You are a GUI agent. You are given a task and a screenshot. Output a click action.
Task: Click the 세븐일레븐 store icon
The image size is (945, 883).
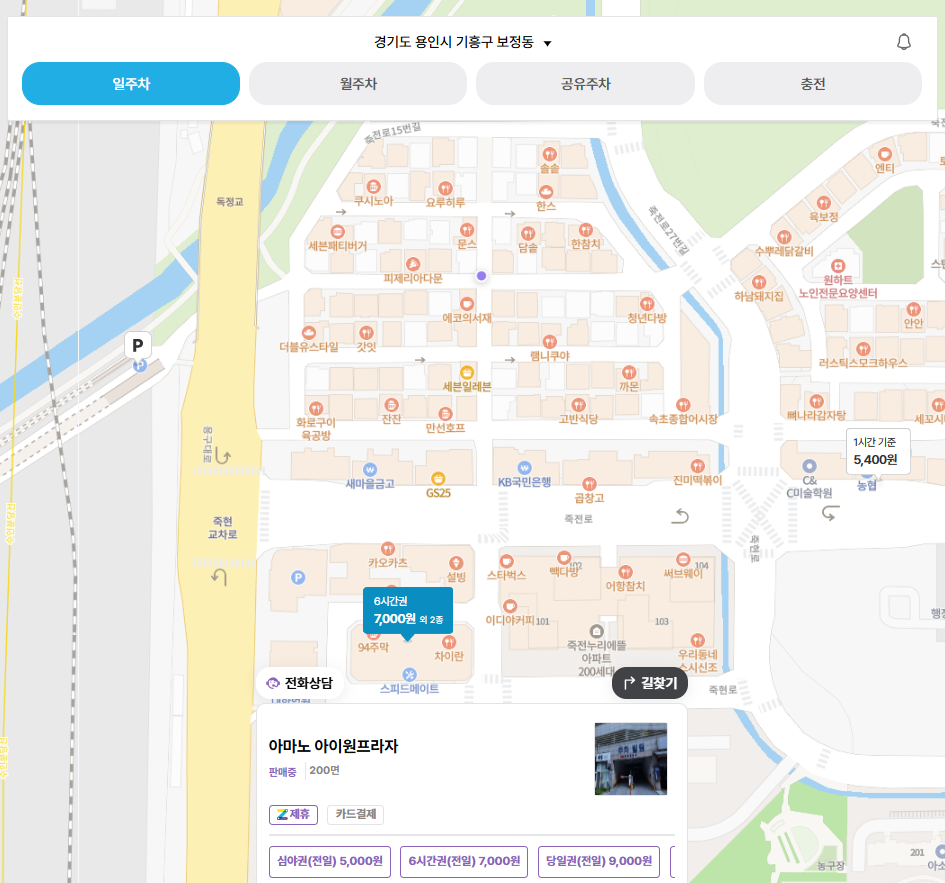(x=466, y=372)
